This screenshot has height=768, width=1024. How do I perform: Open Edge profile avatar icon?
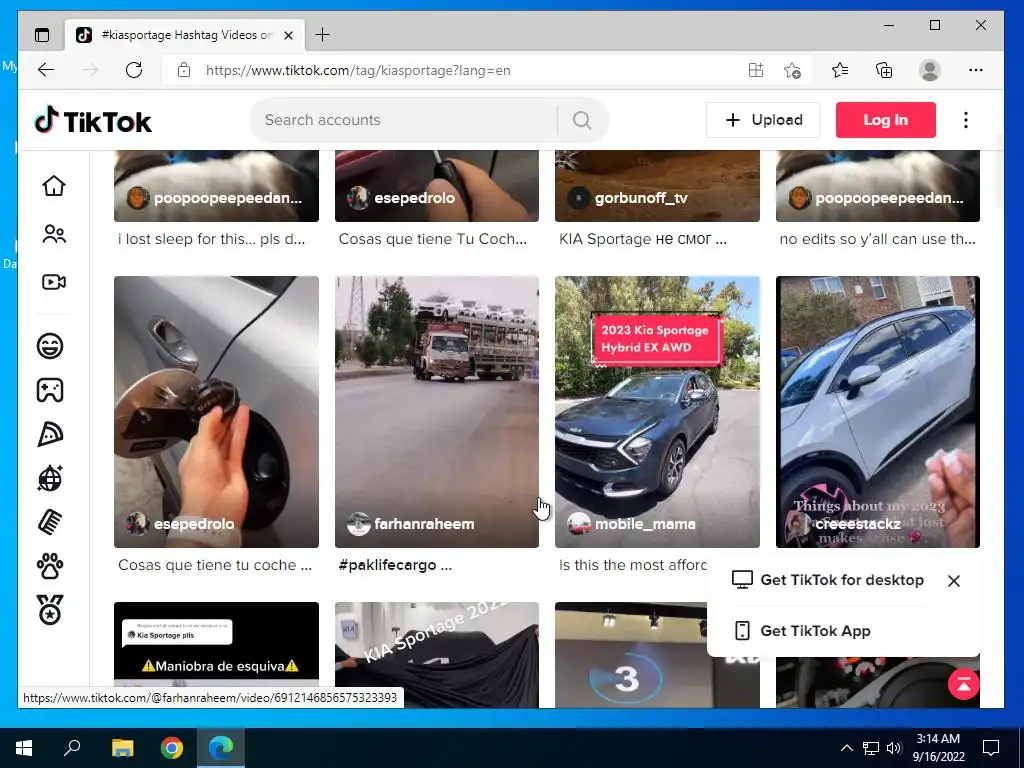(x=929, y=70)
